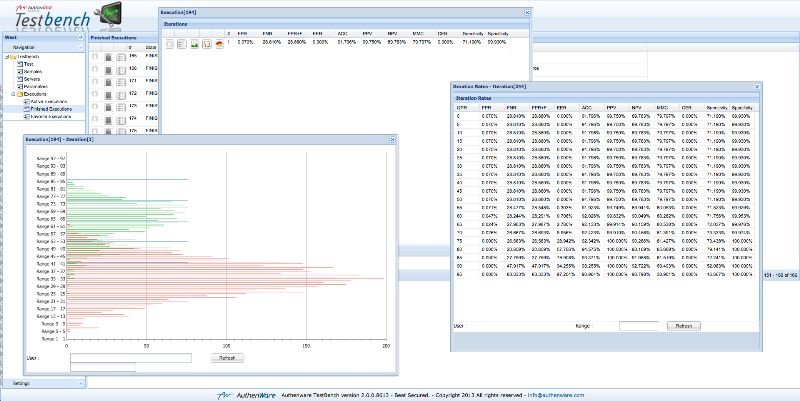Close the Iteration chart window
This screenshot has height=401, width=800.
tap(392, 139)
